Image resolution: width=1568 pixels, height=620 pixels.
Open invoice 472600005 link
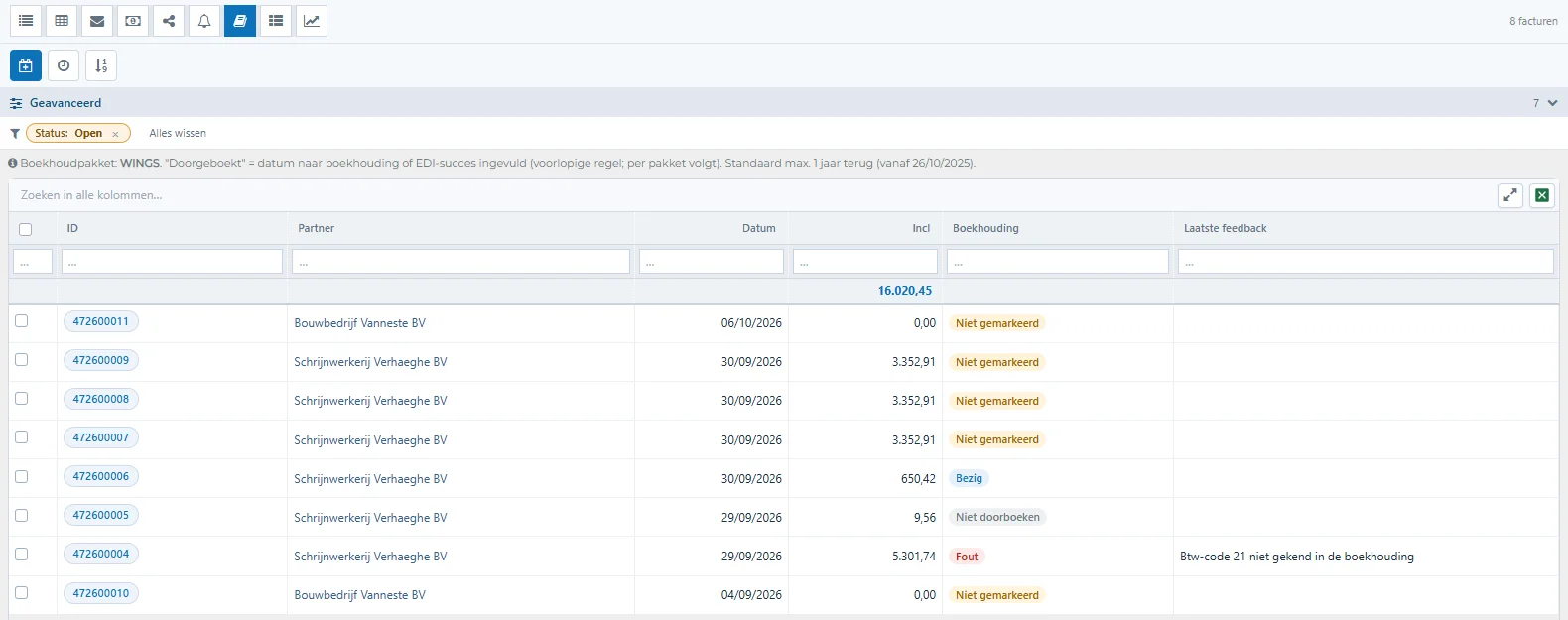pyautogui.click(x=101, y=515)
